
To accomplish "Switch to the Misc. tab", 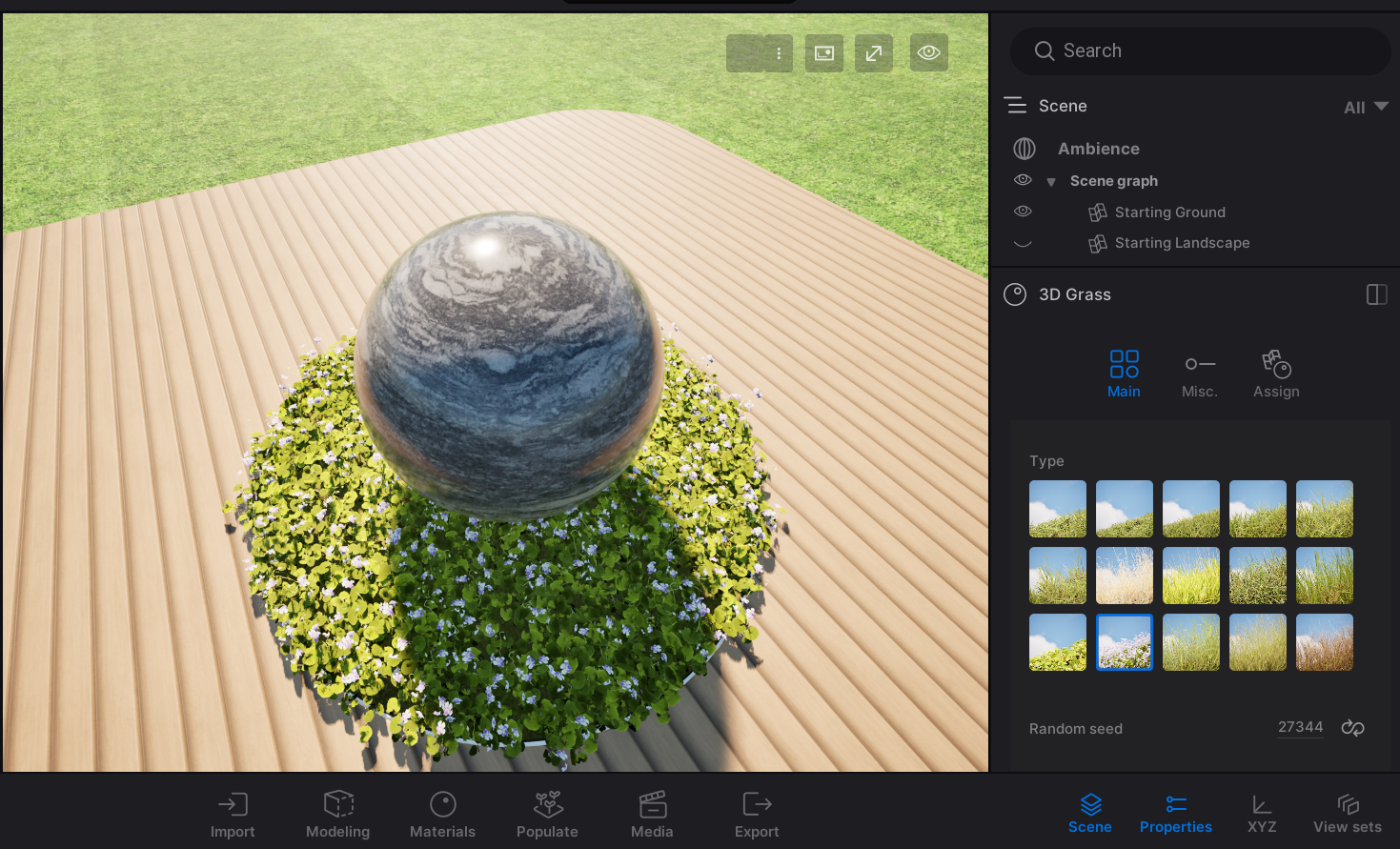I will 1200,374.
